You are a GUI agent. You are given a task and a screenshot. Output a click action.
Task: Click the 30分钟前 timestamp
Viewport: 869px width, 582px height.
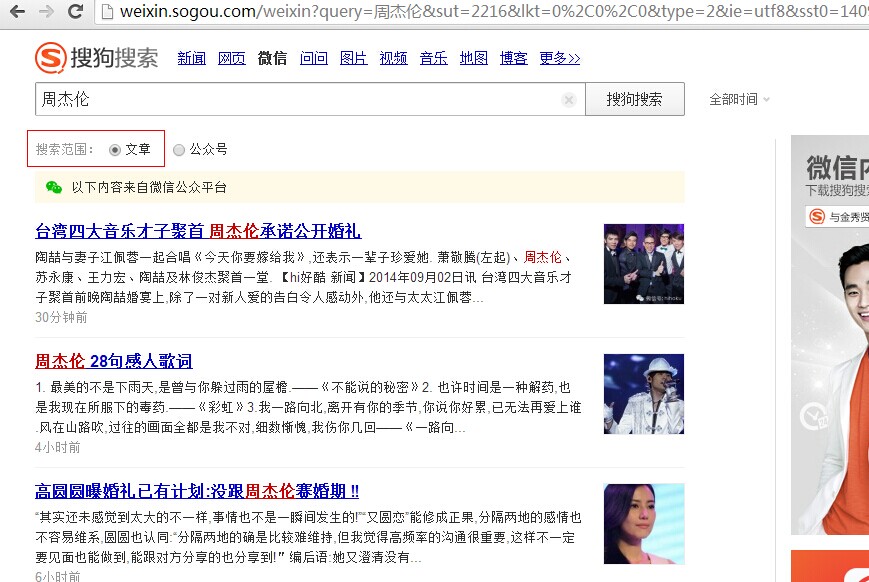click(x=61, y=318)
